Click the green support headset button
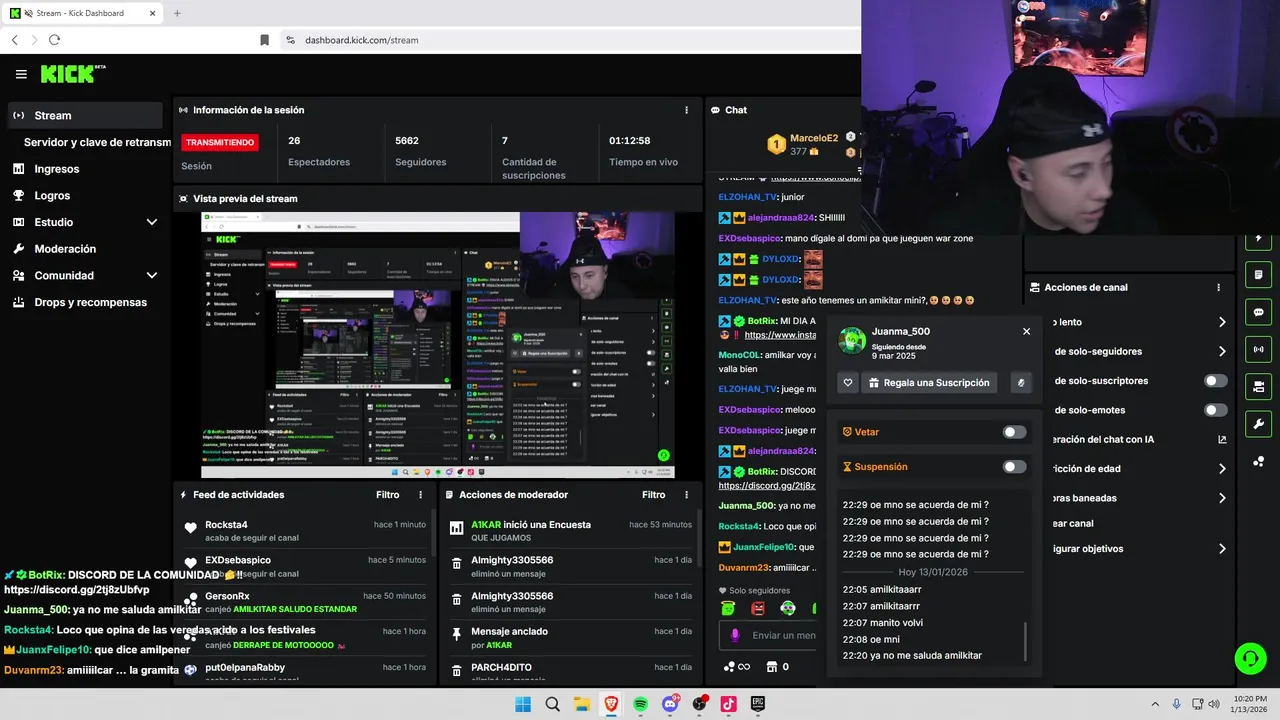Image resolution: width=1280 pixels, height=720 pixels. [x=1250, y=658]
